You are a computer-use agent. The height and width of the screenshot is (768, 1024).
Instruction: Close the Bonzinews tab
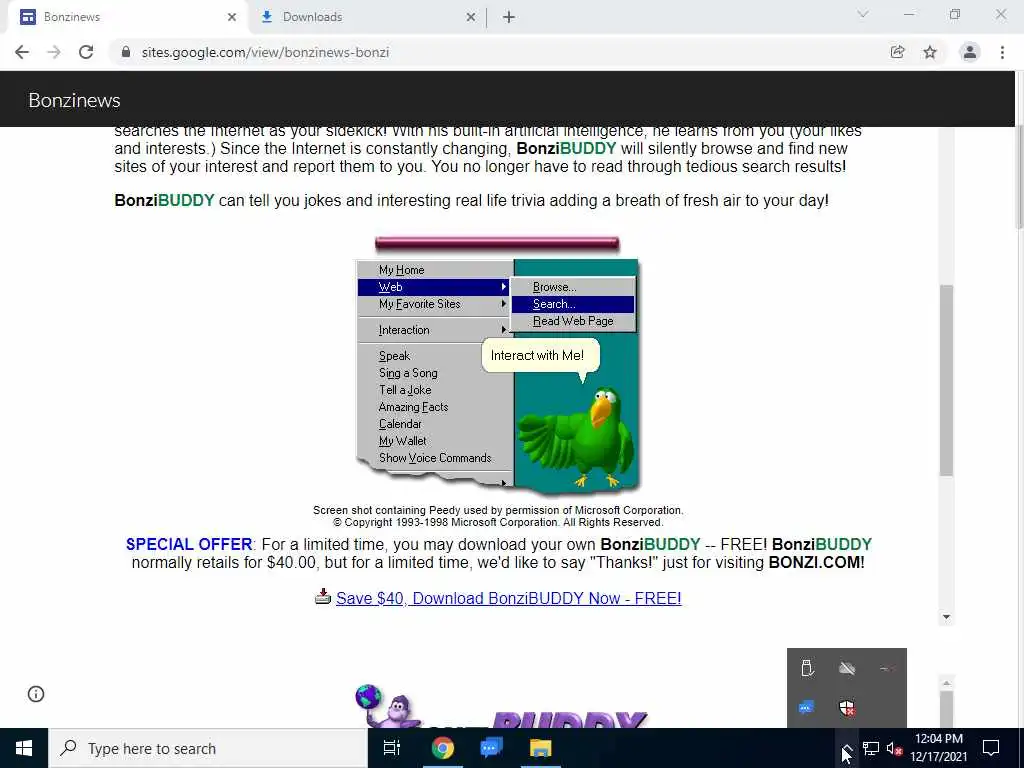[232, 17]
